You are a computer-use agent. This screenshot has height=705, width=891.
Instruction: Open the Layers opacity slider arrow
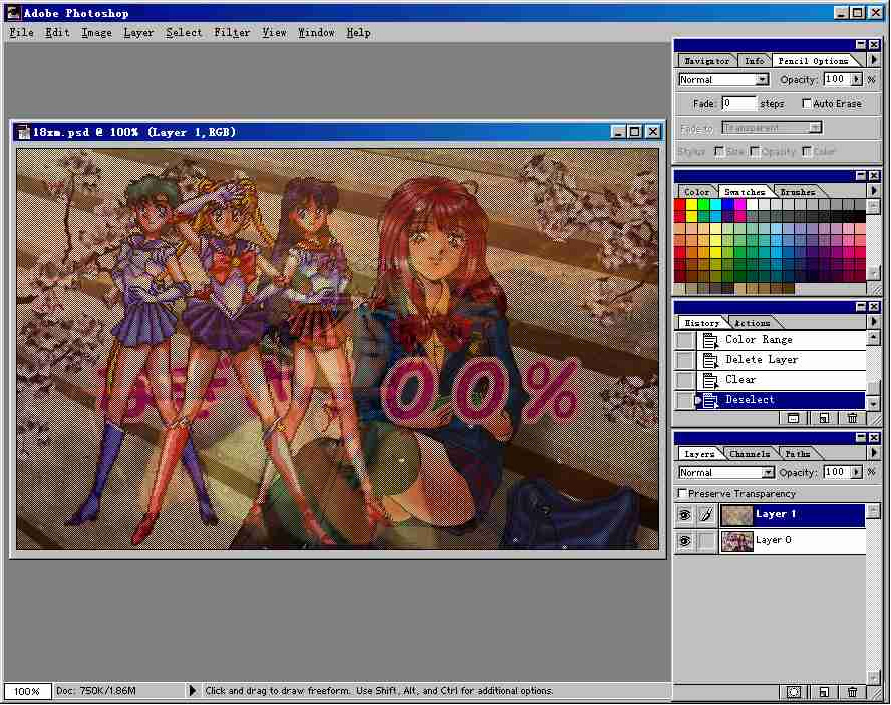tap(856, 472)
